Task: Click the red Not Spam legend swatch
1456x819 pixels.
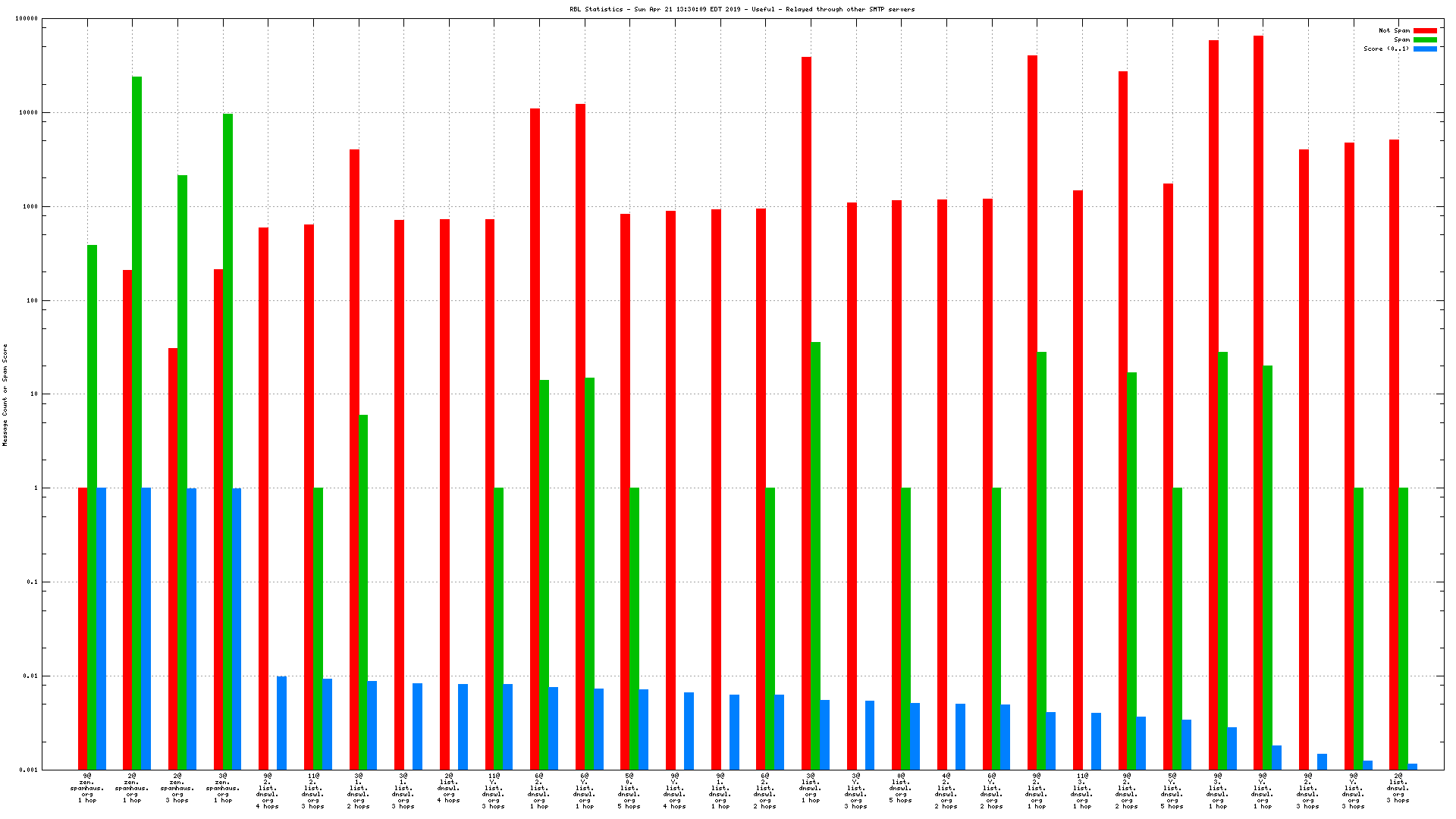Action: [x=1425, y=30]
